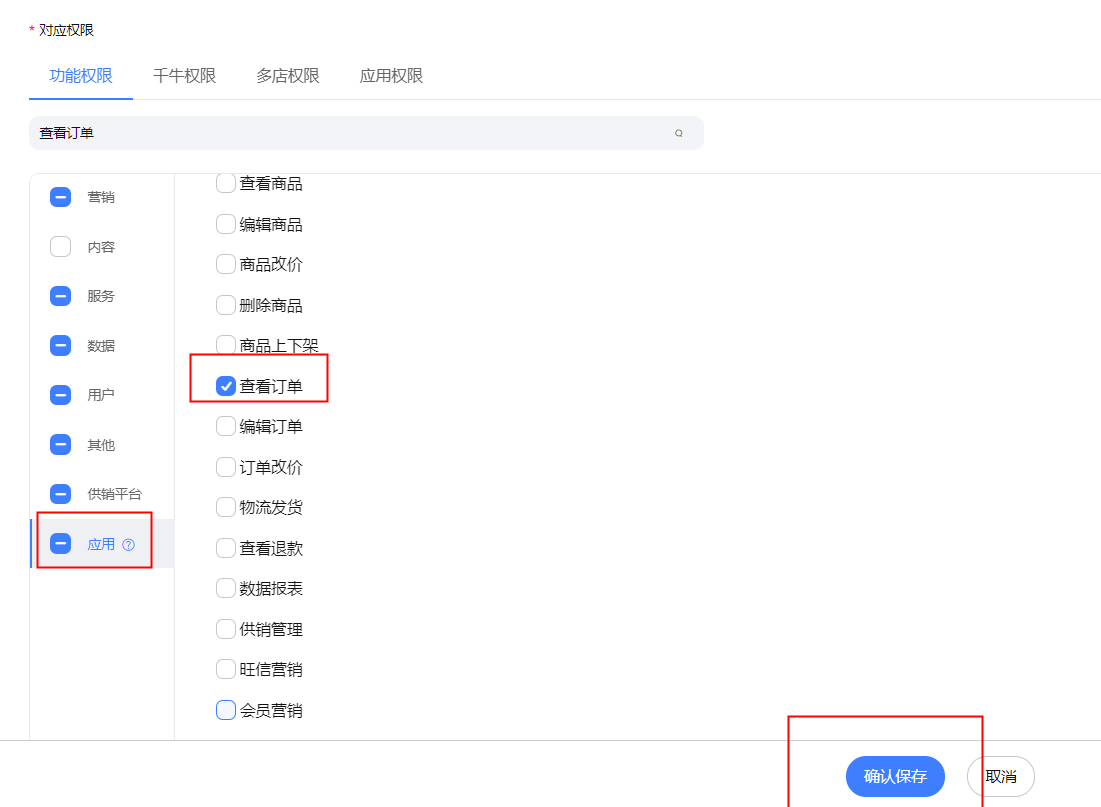Viewport: 1101px width, 807px height.
Task: Tick the 会员营销 checkbox
Action: coord(226,710)
